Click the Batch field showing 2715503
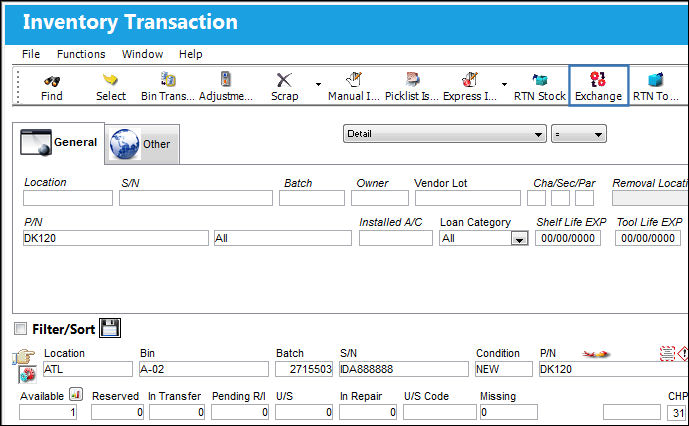The image size is (689, 426). (304, 369)
